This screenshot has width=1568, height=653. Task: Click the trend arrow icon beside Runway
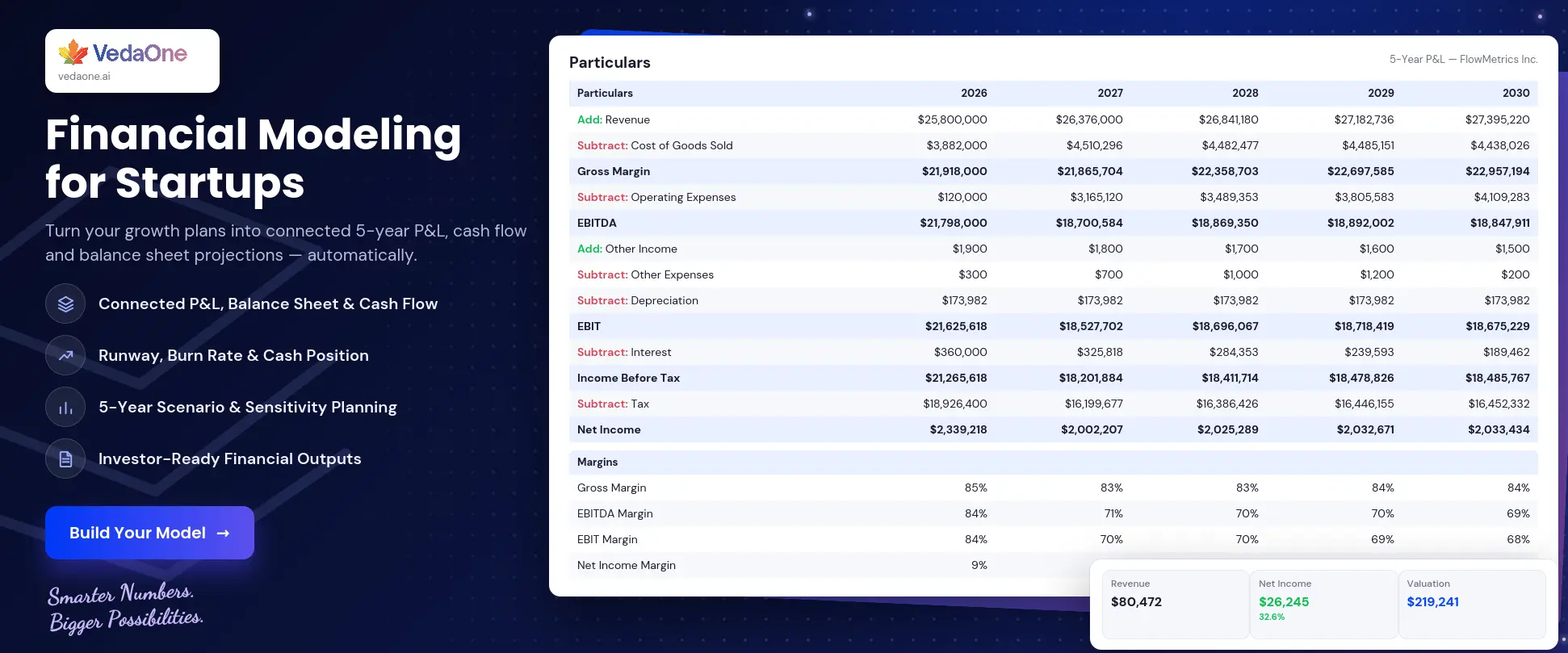click(x=65, y=355)
